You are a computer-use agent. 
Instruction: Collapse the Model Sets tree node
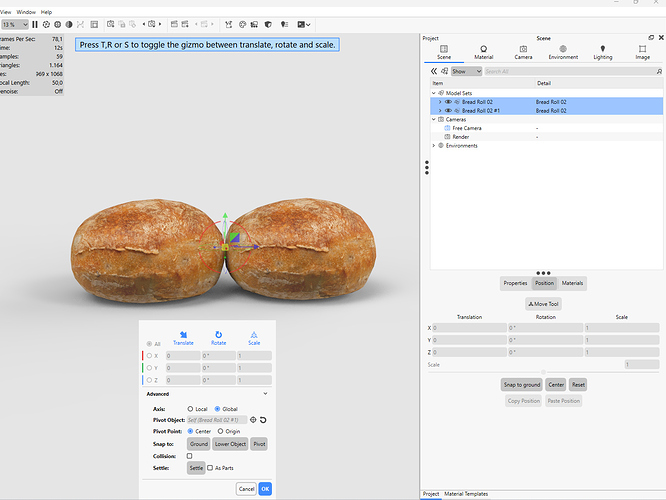[x=434, y=93]
